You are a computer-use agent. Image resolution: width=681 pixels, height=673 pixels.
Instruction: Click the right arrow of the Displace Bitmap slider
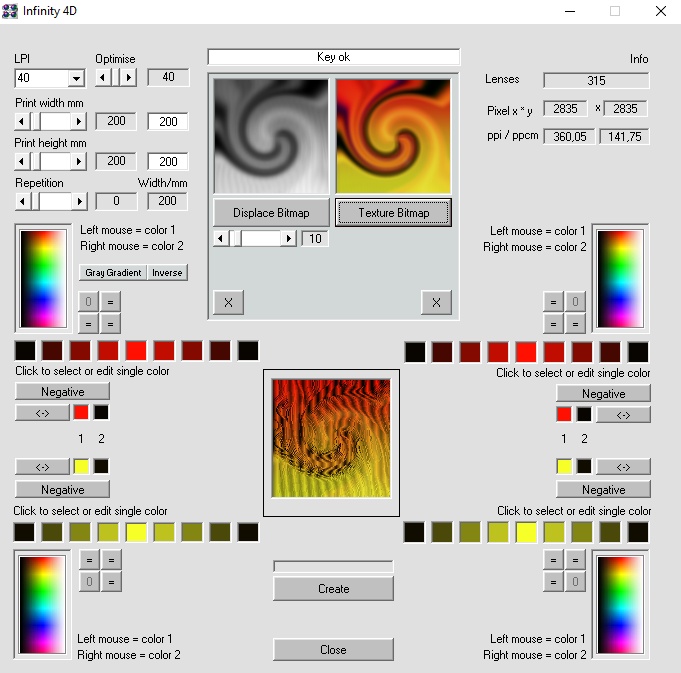(x=290, y=238)
